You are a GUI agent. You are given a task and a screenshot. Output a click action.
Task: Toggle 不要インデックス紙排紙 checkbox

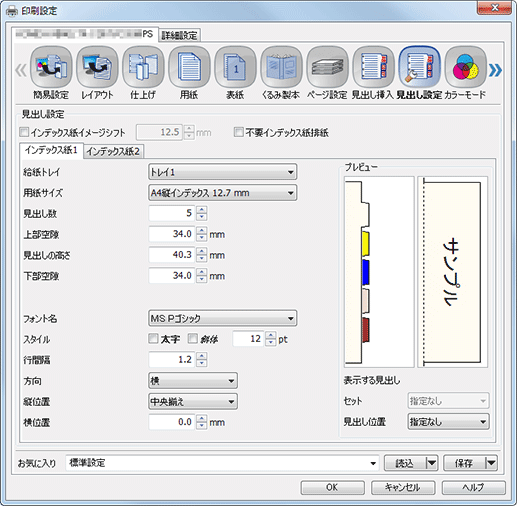click(x=239, y=132)
